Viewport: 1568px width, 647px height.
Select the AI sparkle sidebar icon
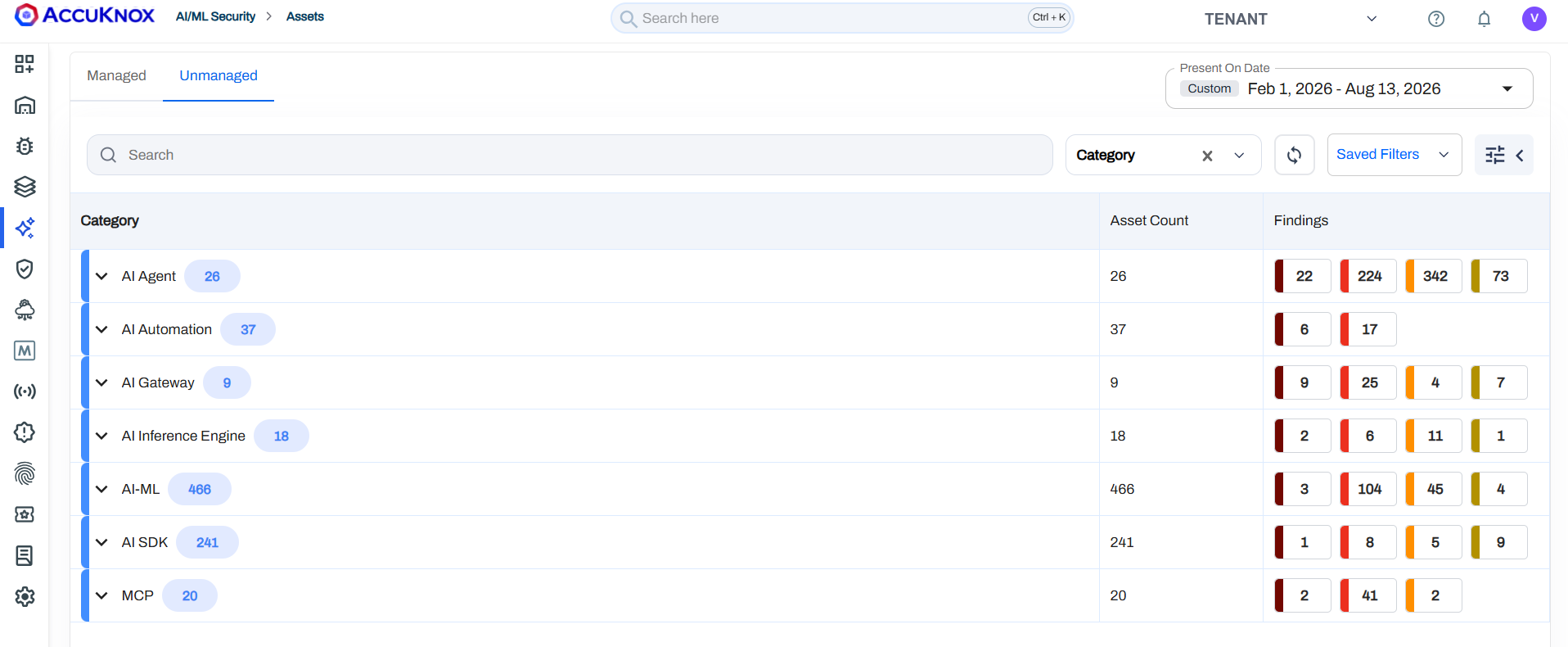click(x=25, y=228)
